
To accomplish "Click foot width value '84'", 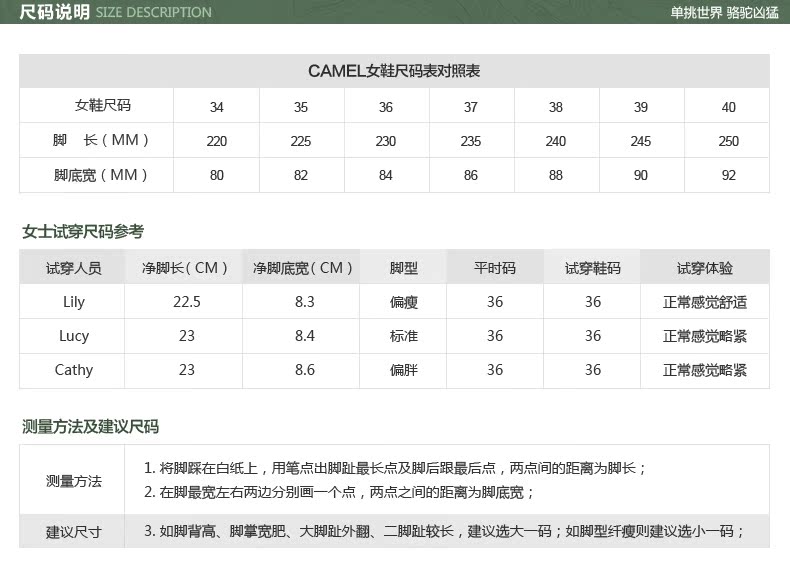I will 386,175.
